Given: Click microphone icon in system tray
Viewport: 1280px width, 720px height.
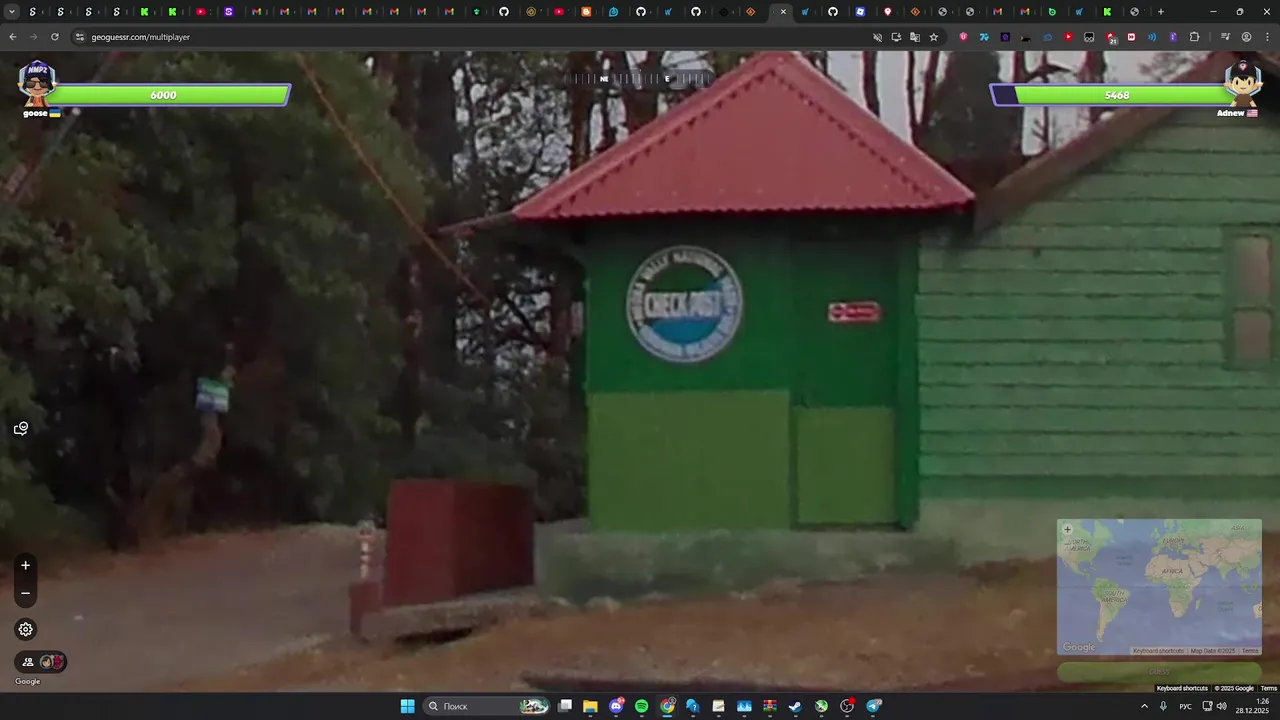Looking at the screenshot, I should click(1165, 706).
